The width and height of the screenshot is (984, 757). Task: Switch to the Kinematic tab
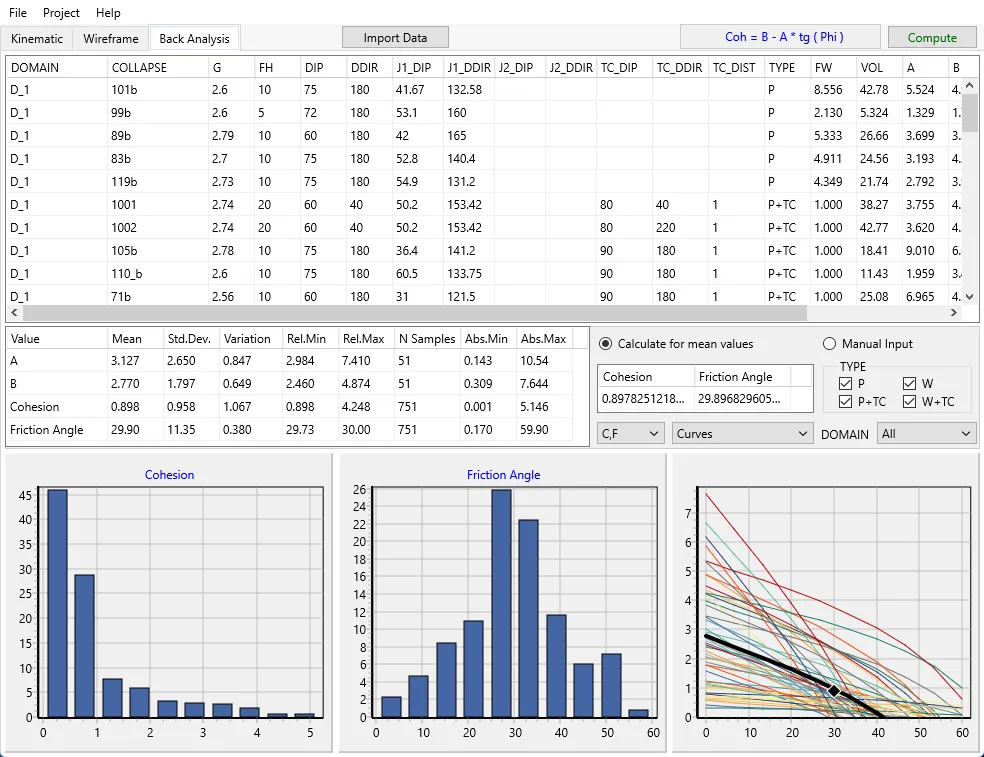pyautogui.click(x=37, y=39)
